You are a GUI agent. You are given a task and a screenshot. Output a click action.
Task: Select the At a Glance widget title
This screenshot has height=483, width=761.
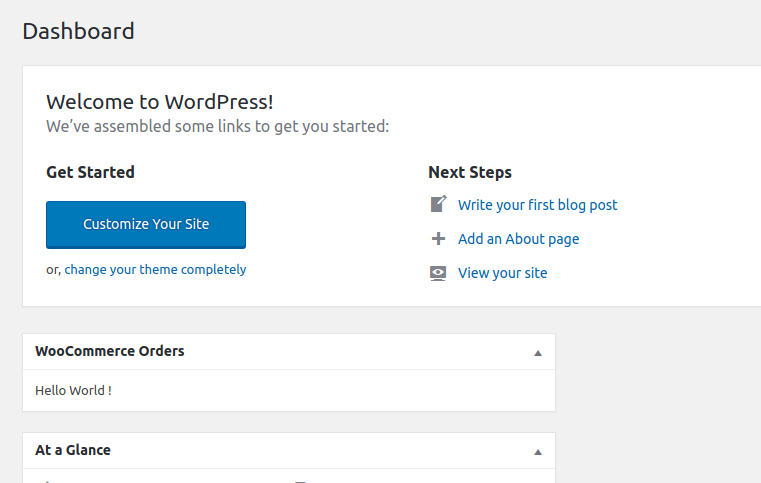[73, 450]
